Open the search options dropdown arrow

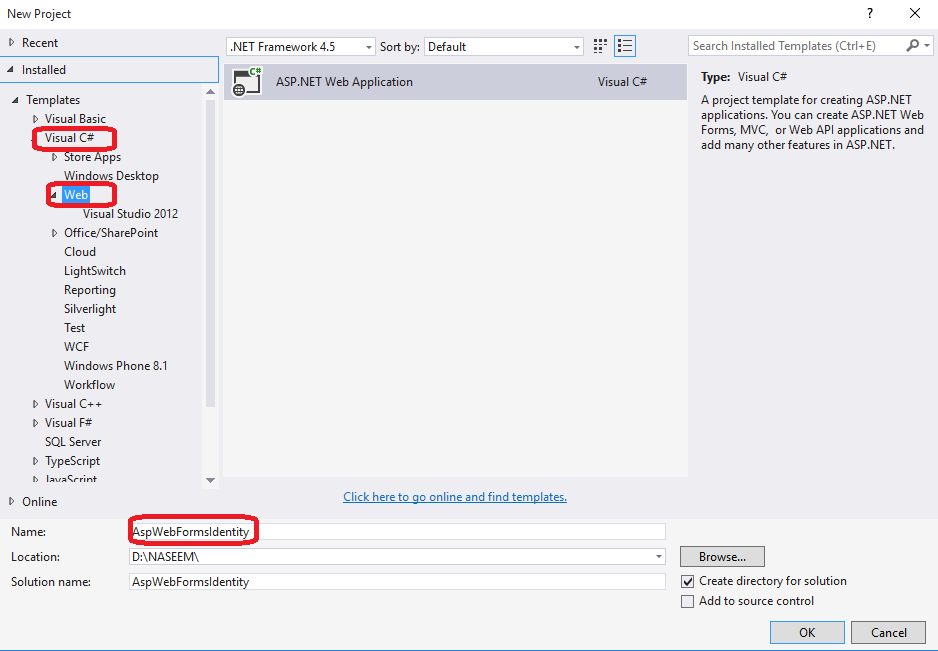pos(927,45)
